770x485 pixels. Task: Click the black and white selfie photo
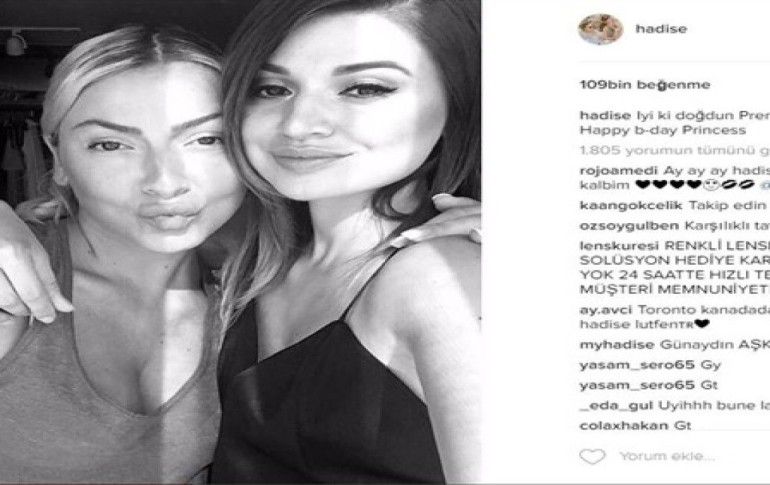(240, 242)
